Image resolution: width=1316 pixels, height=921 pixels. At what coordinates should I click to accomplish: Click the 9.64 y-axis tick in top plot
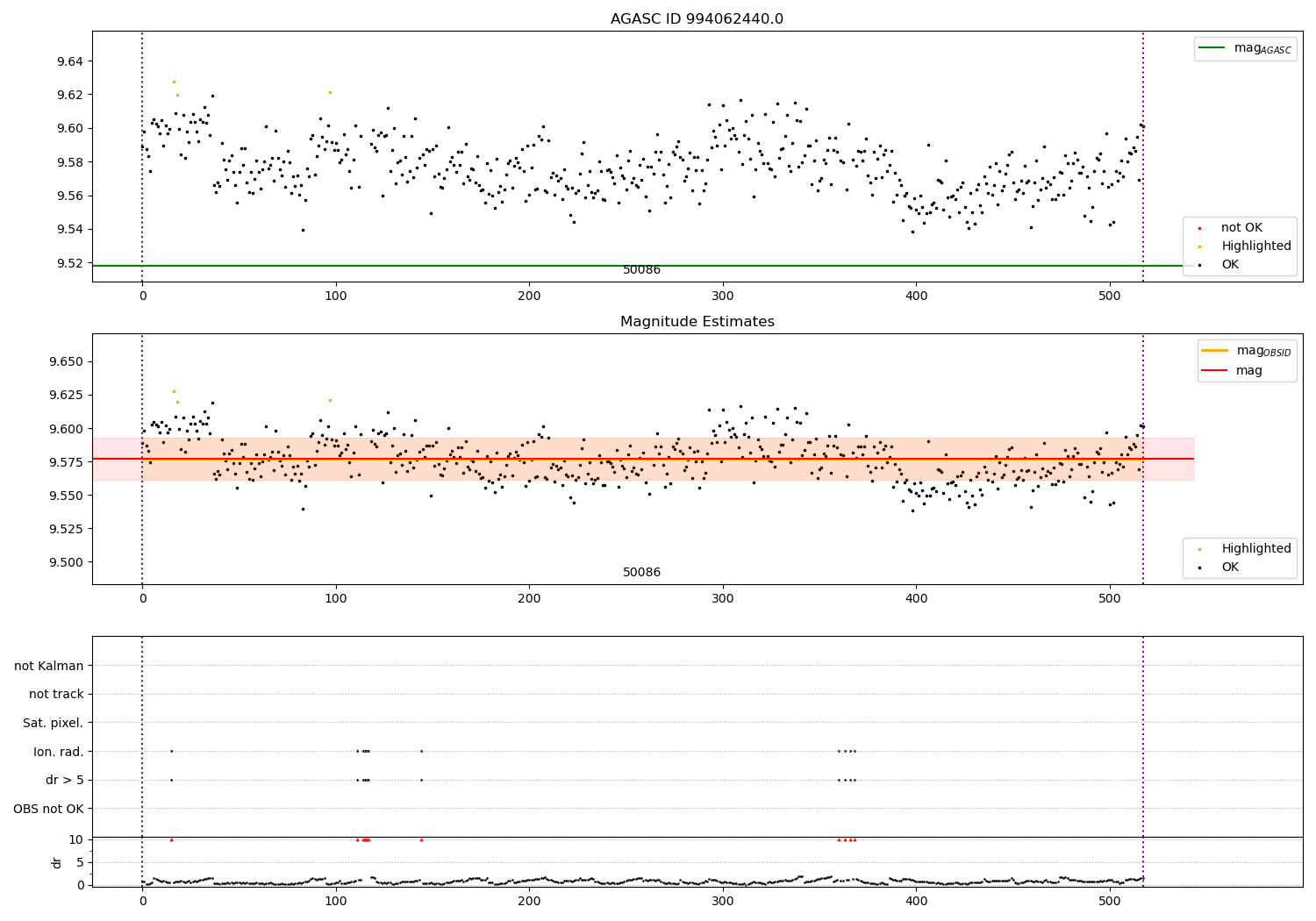coord(70,61)
